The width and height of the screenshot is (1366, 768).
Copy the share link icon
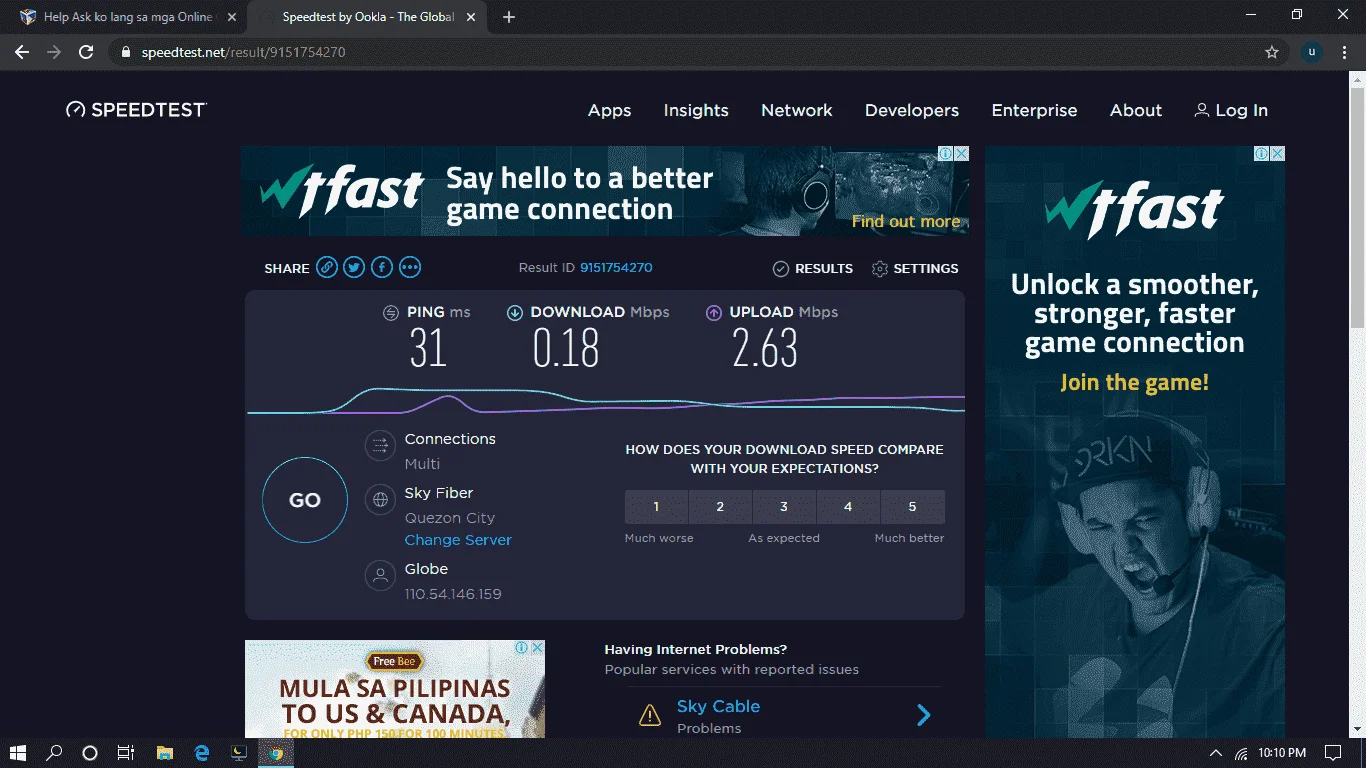[x=326, y=268]
